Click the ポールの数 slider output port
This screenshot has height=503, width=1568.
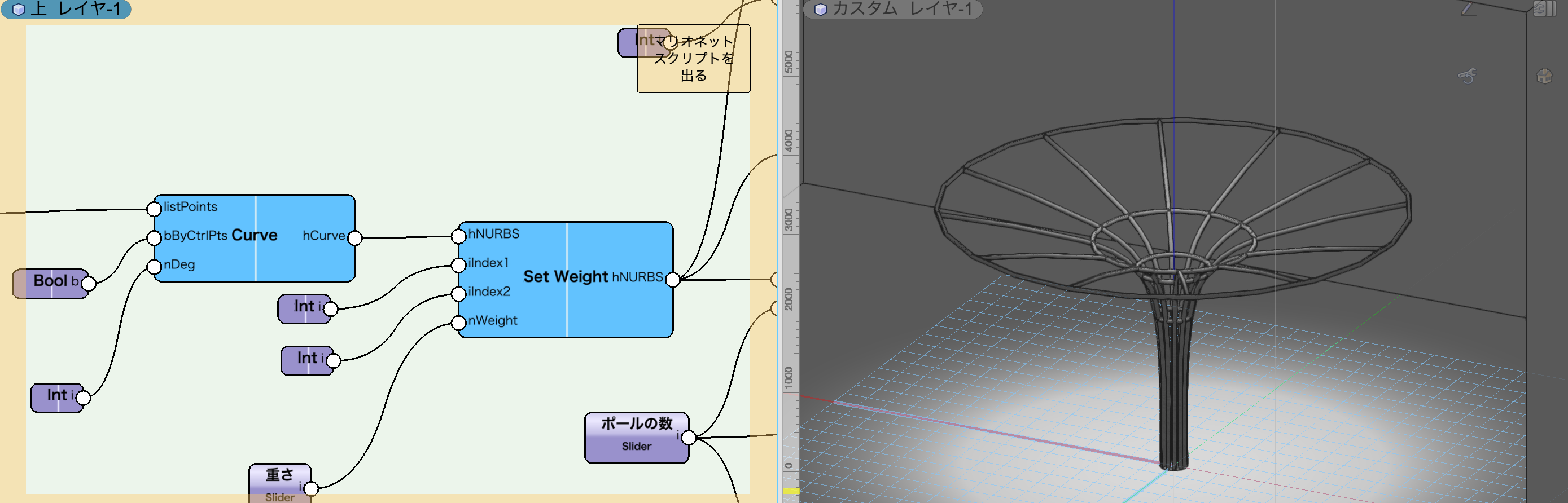689,438
